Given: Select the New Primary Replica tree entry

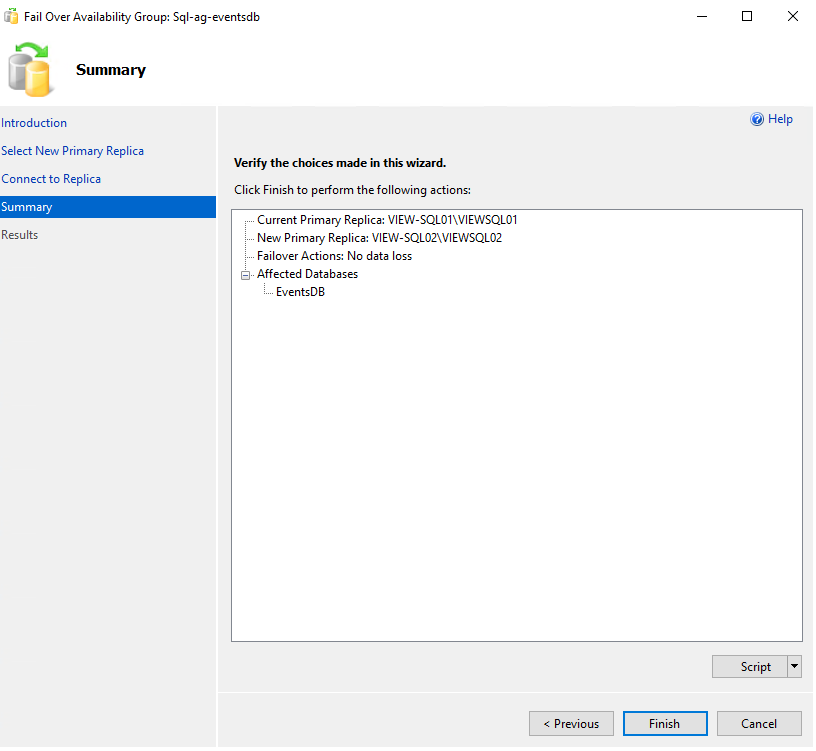Looking at the screenshot, I should 379,238.
